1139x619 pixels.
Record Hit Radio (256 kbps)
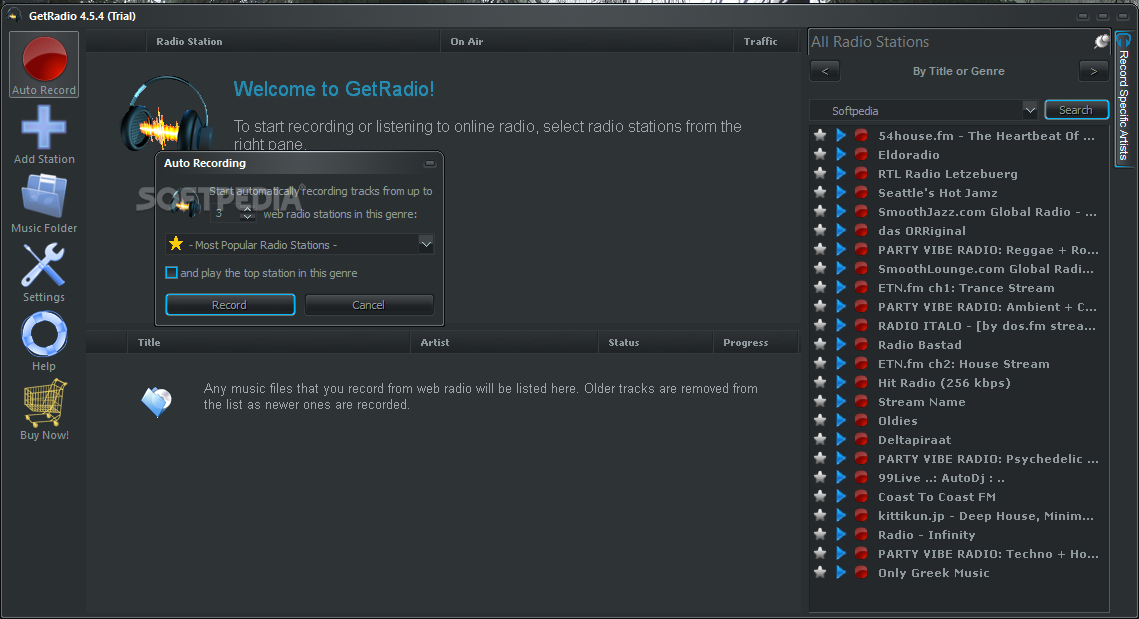(x=861, y=382)
